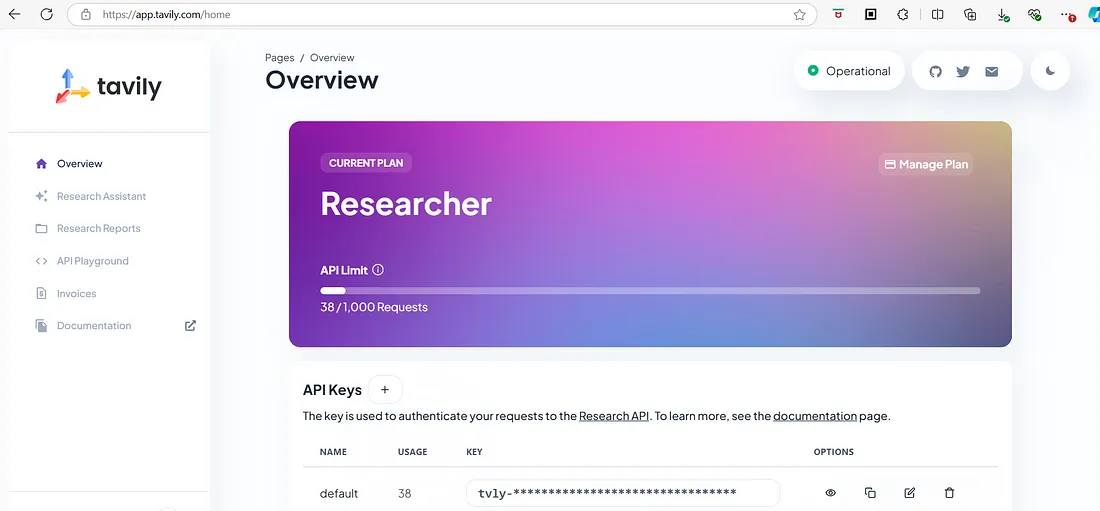
Task: Click the KEY column header
Action: click(474, 452)
